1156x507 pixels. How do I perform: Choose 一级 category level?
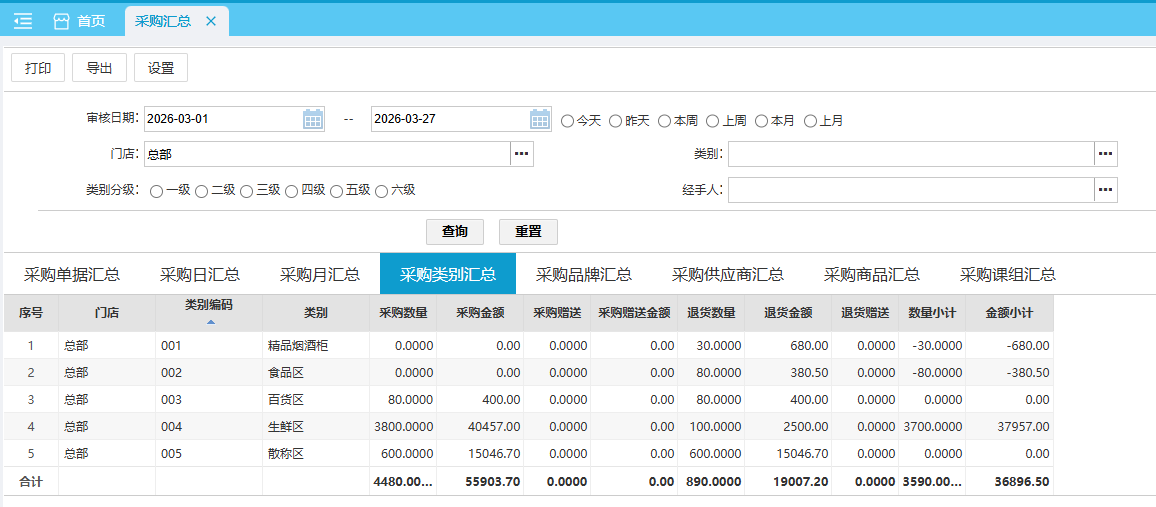pos(156,191)
